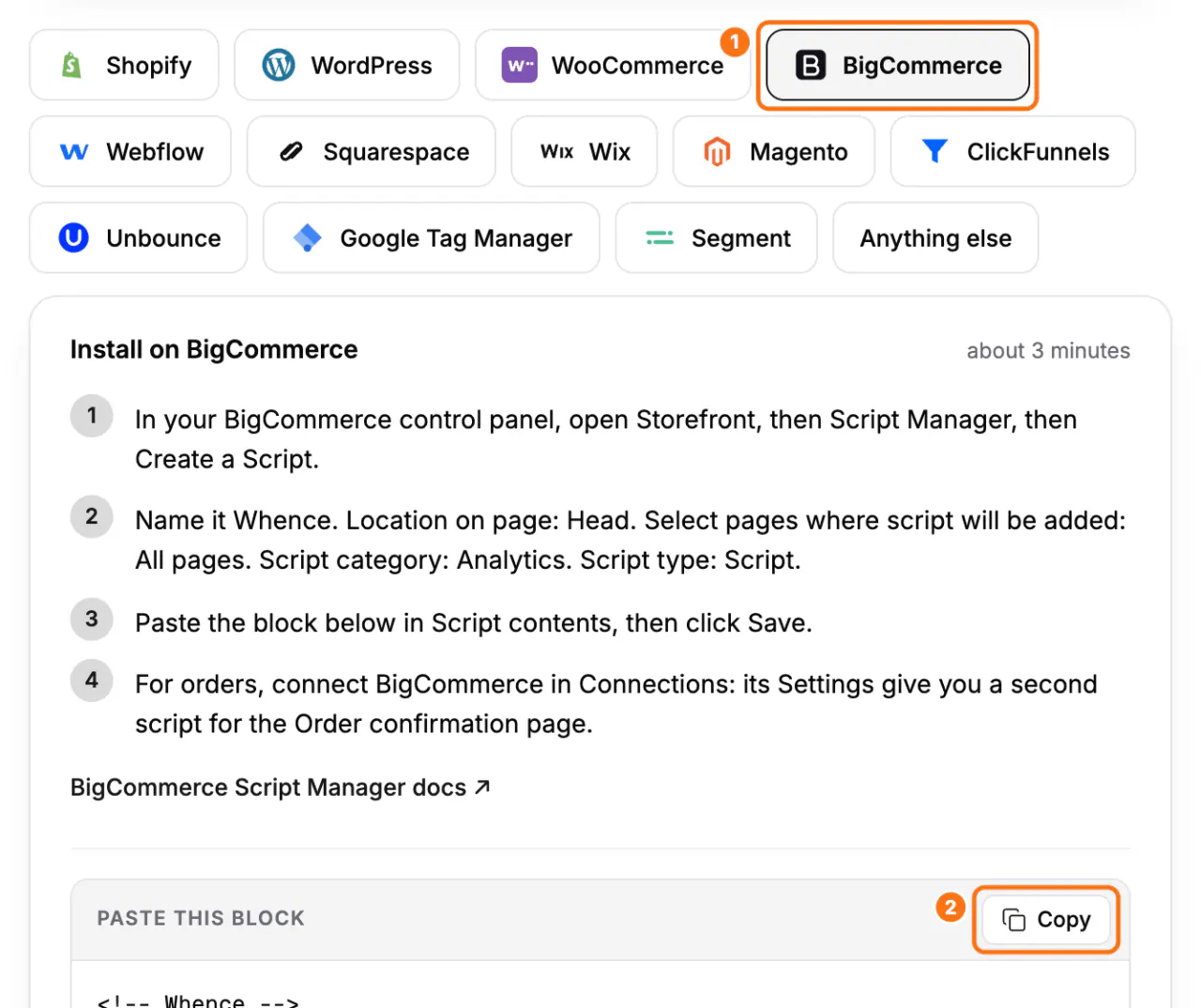This screenshot has width=1201, height=1008.
Task: Click step 2 text 'Name it Whence'
Action: pos(631,540)
